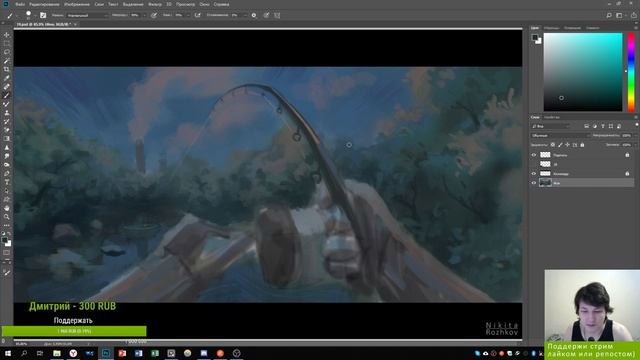The height and width of the screenshot is (360, 640).
Task: Select the Hand tool
Action: click(x=7, y=208)
